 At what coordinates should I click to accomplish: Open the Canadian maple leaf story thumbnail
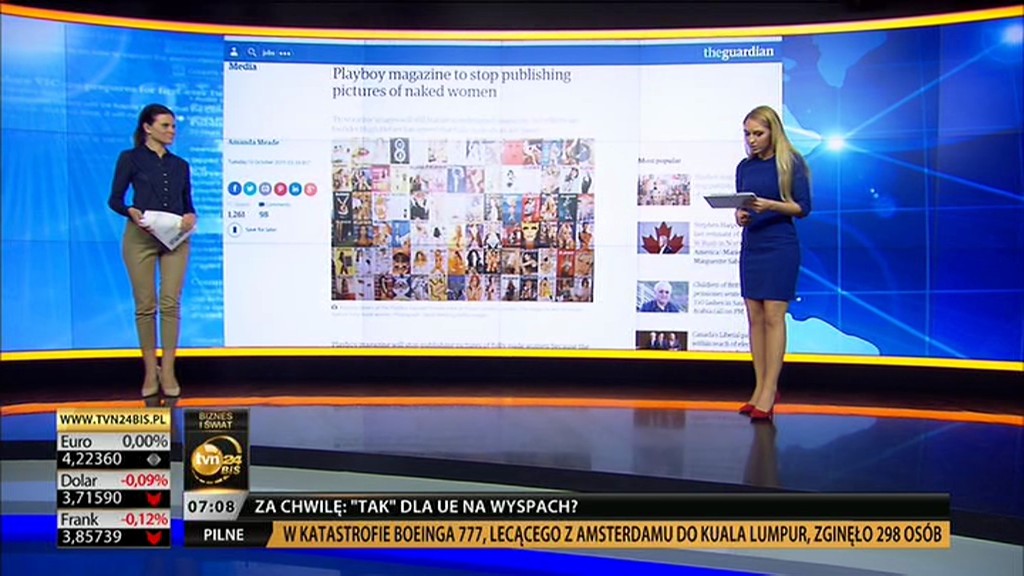(x=664, y=238)
